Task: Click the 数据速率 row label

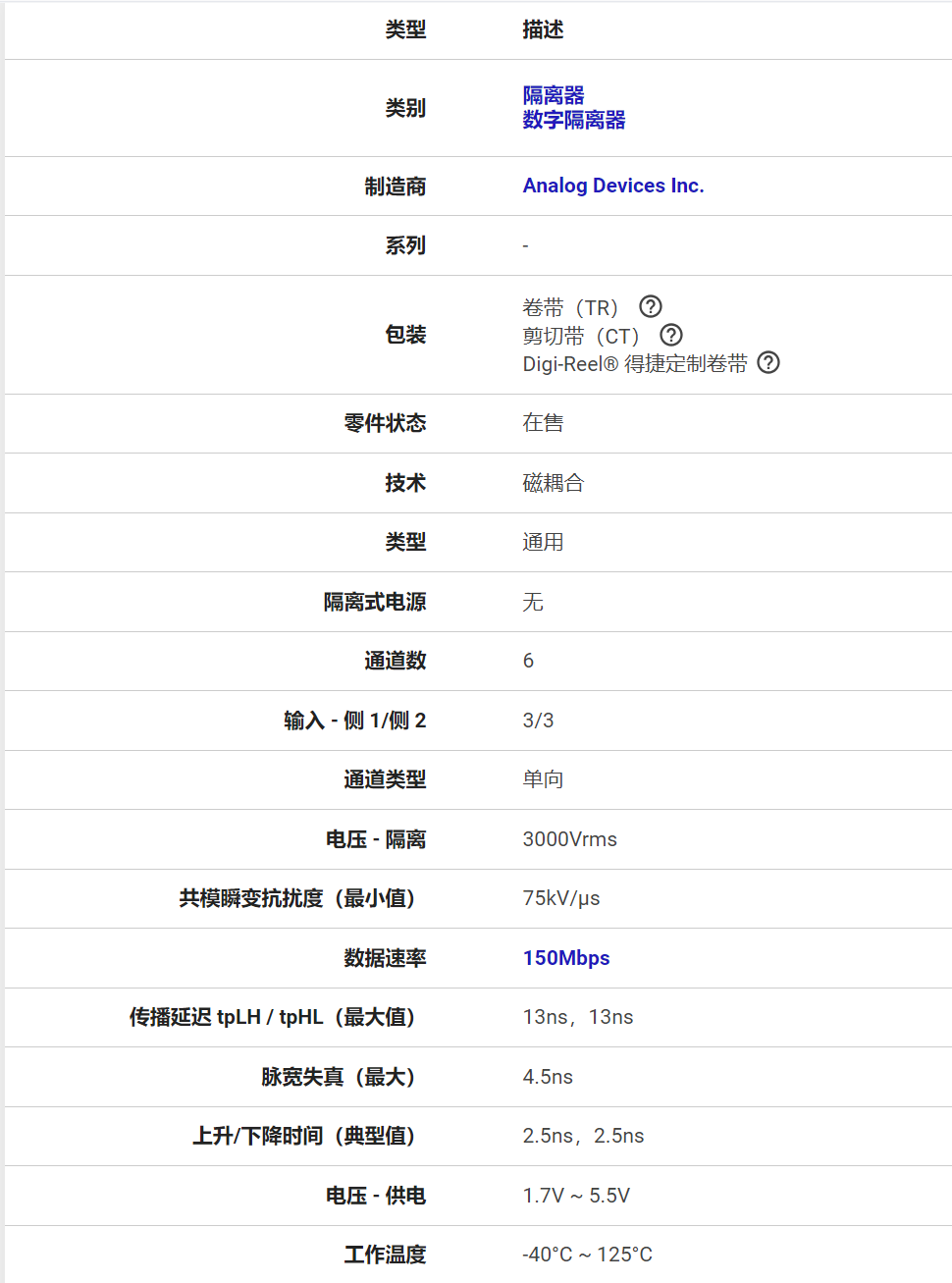Action: 385,958
